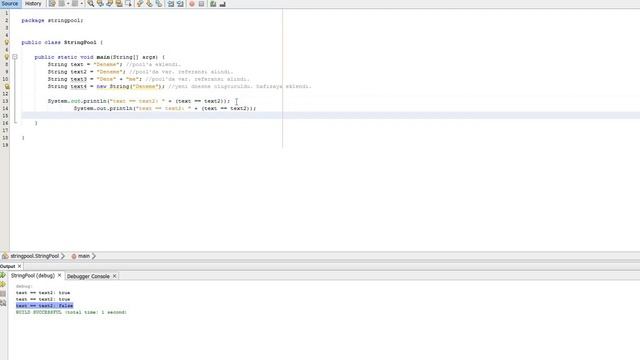Click the 'String text4 = new String' line
640x360 pixels.
pos(180,86)
